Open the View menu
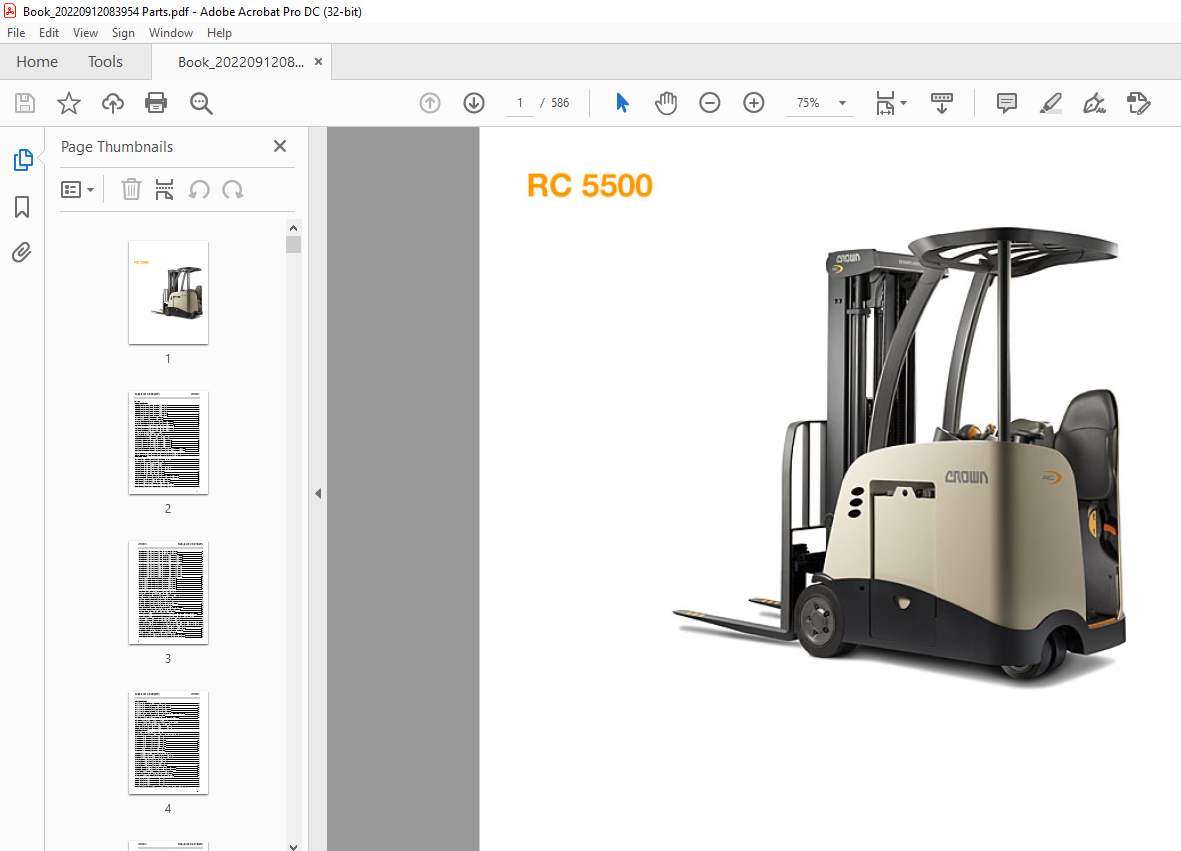Screen dimensions: 1181x851 (x=85, y=32)
